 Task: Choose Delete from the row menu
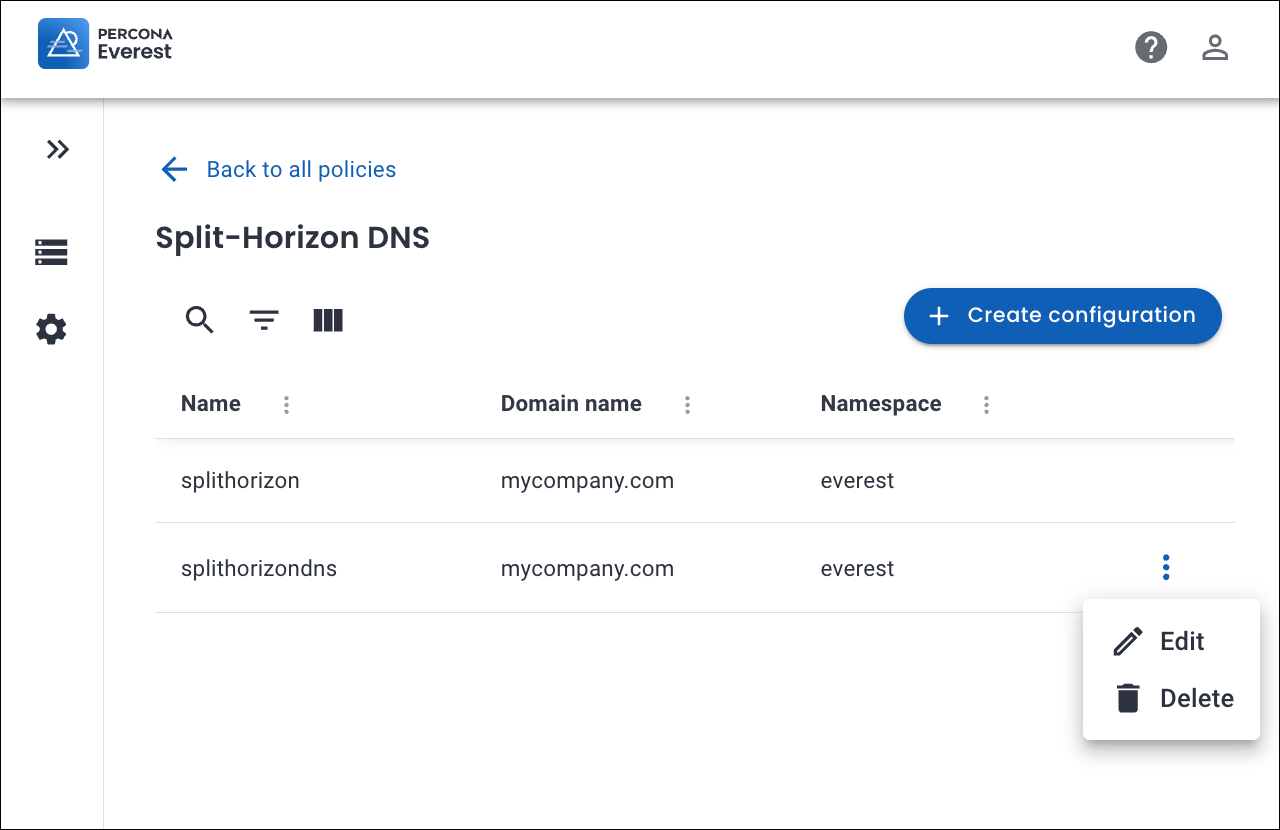(x=1195, y=699)
